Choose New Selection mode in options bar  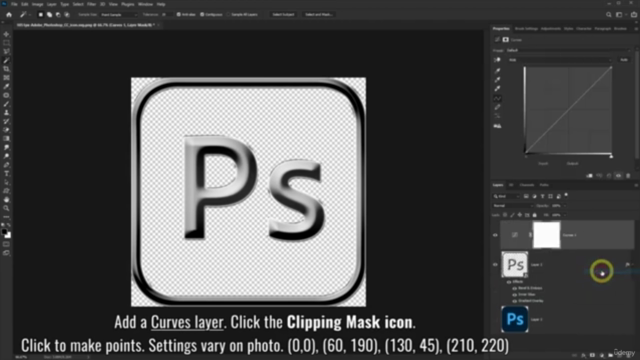tap(40, 15)
